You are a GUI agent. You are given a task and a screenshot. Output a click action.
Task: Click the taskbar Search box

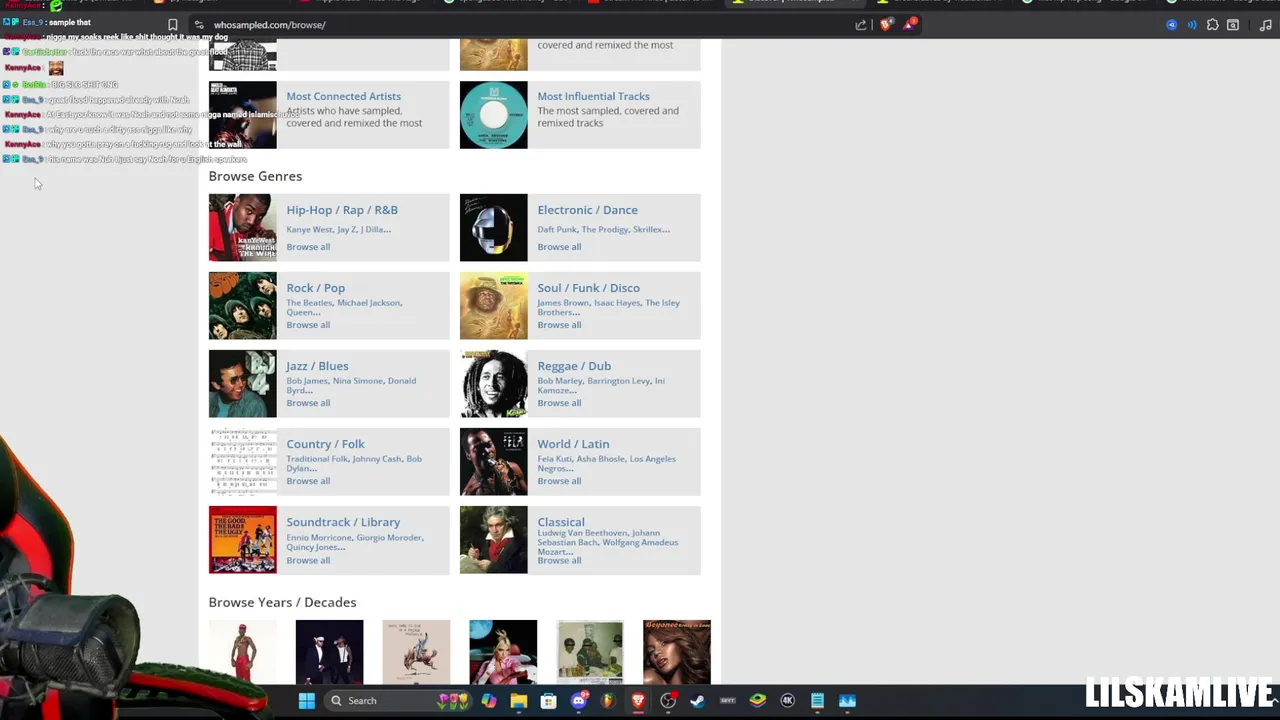tap(398, 701)
